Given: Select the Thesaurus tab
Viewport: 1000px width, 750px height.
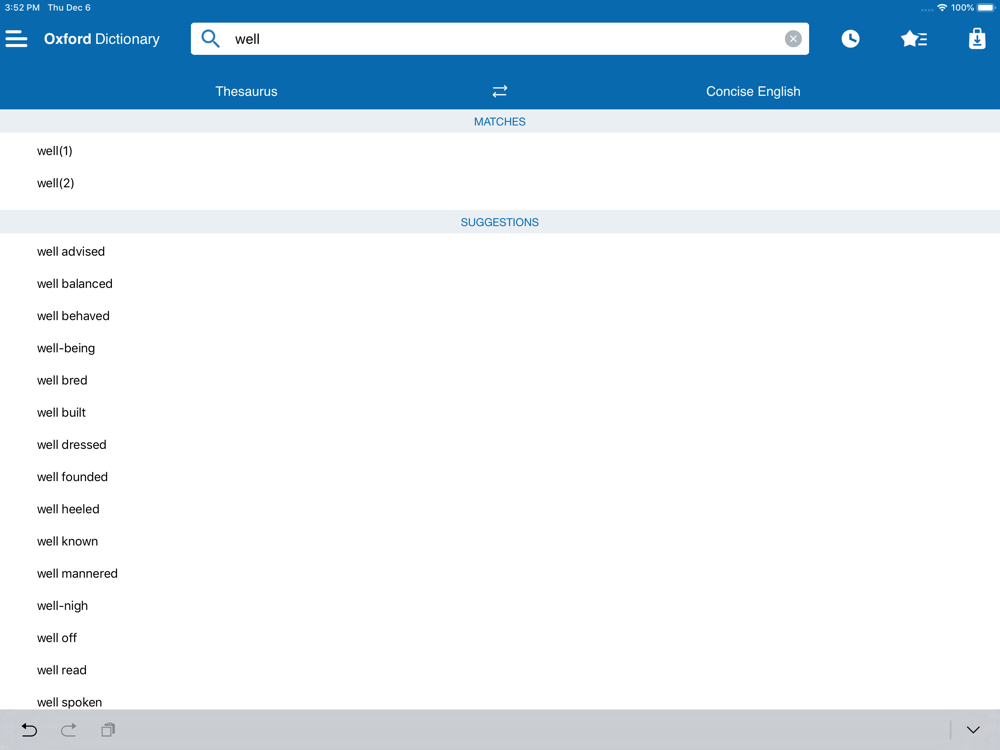Looking at the screenshot, I should coord(246,91).
